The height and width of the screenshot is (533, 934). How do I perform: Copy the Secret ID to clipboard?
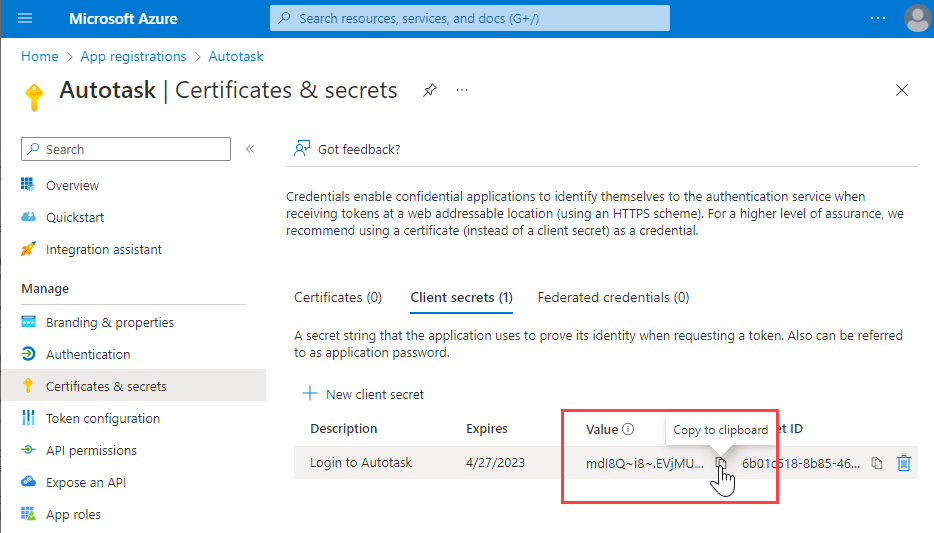pyautogui.click(x=877, y=463)
